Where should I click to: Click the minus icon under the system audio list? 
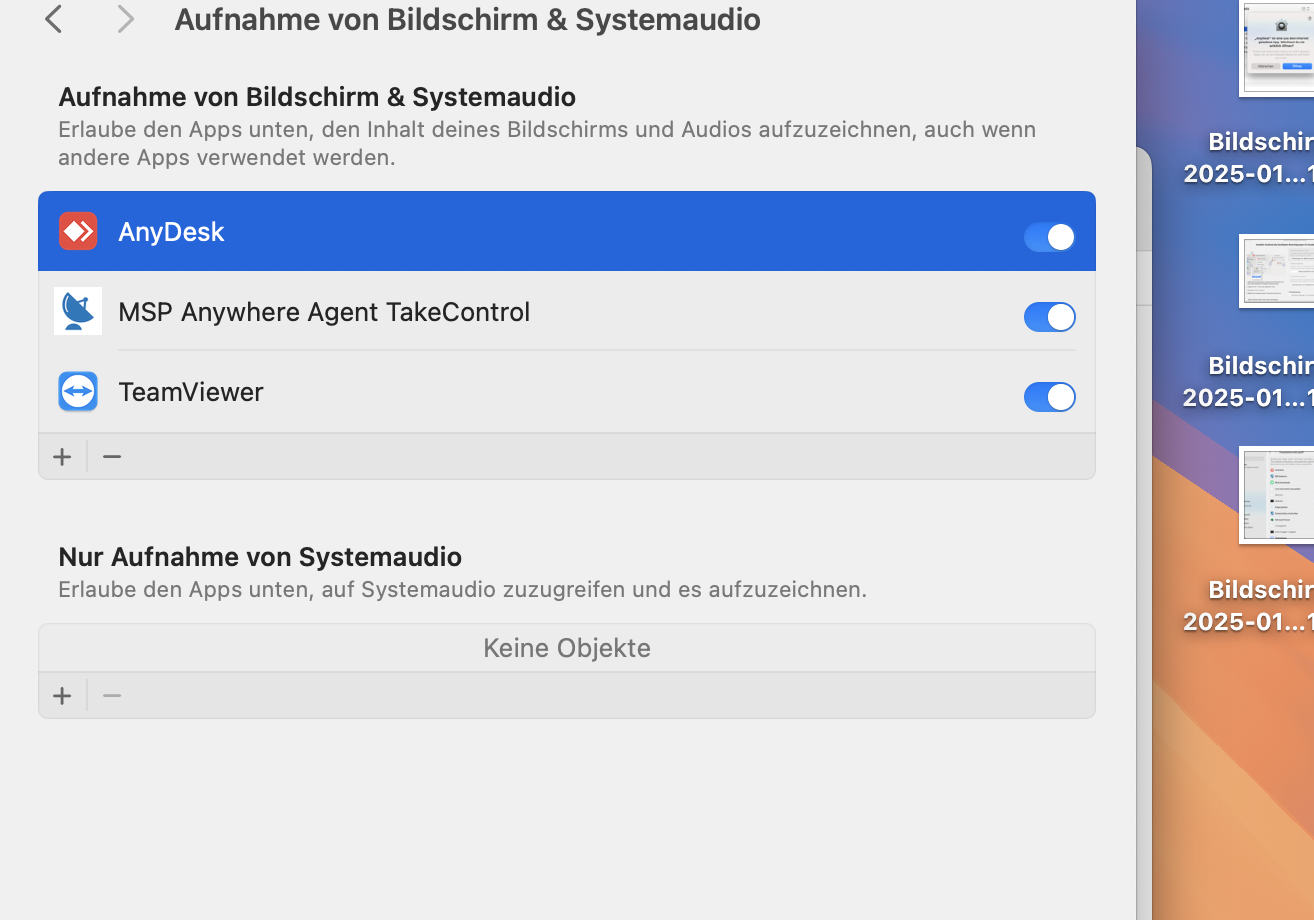click(111, 695)
